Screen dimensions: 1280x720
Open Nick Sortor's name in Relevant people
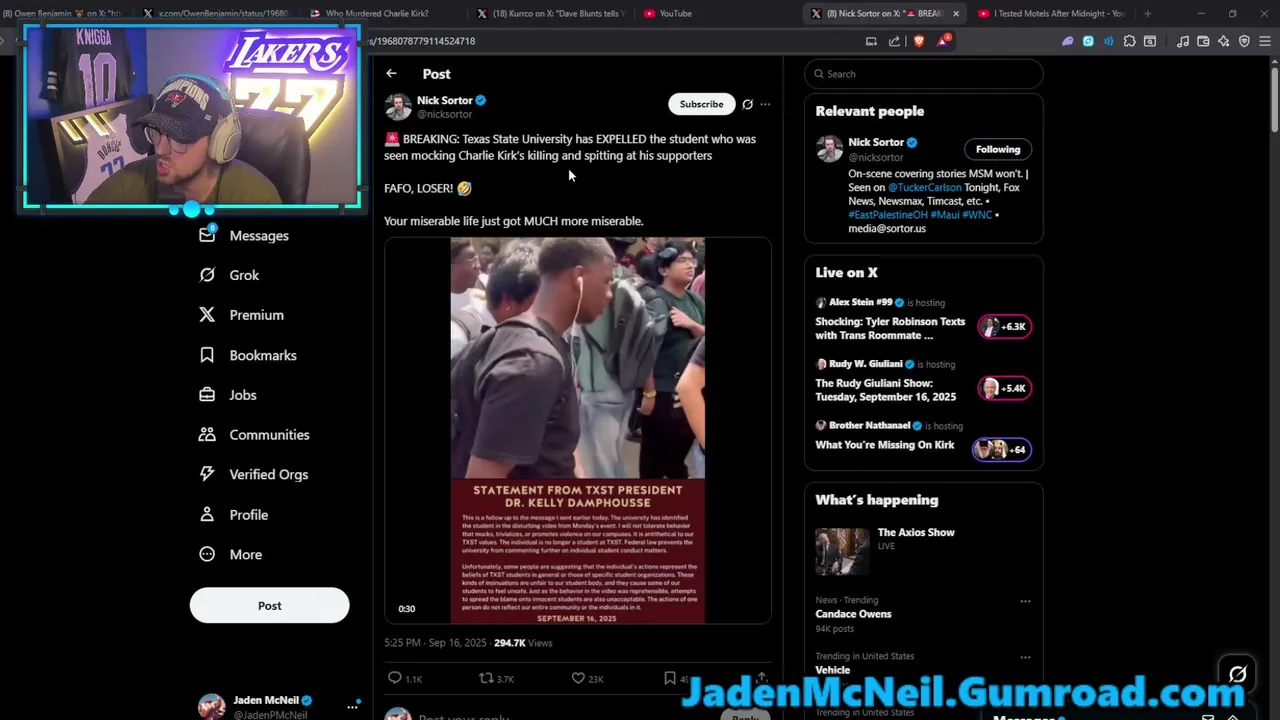[876, 142]
